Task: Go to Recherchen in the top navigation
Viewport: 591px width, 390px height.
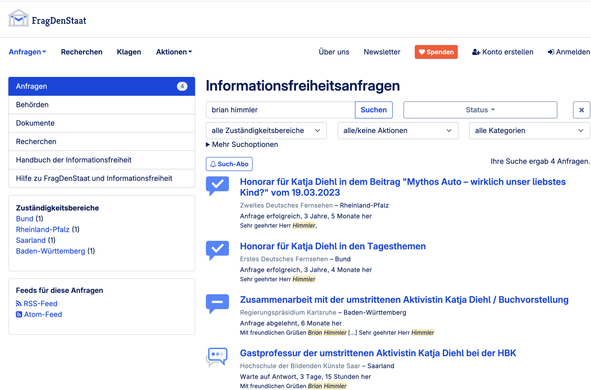Action: pos(81,52)
